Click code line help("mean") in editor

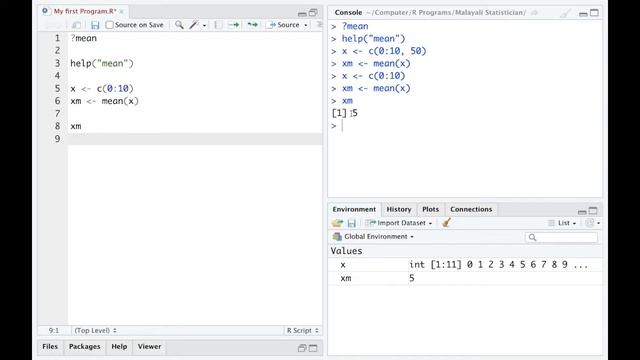point(102,64)
